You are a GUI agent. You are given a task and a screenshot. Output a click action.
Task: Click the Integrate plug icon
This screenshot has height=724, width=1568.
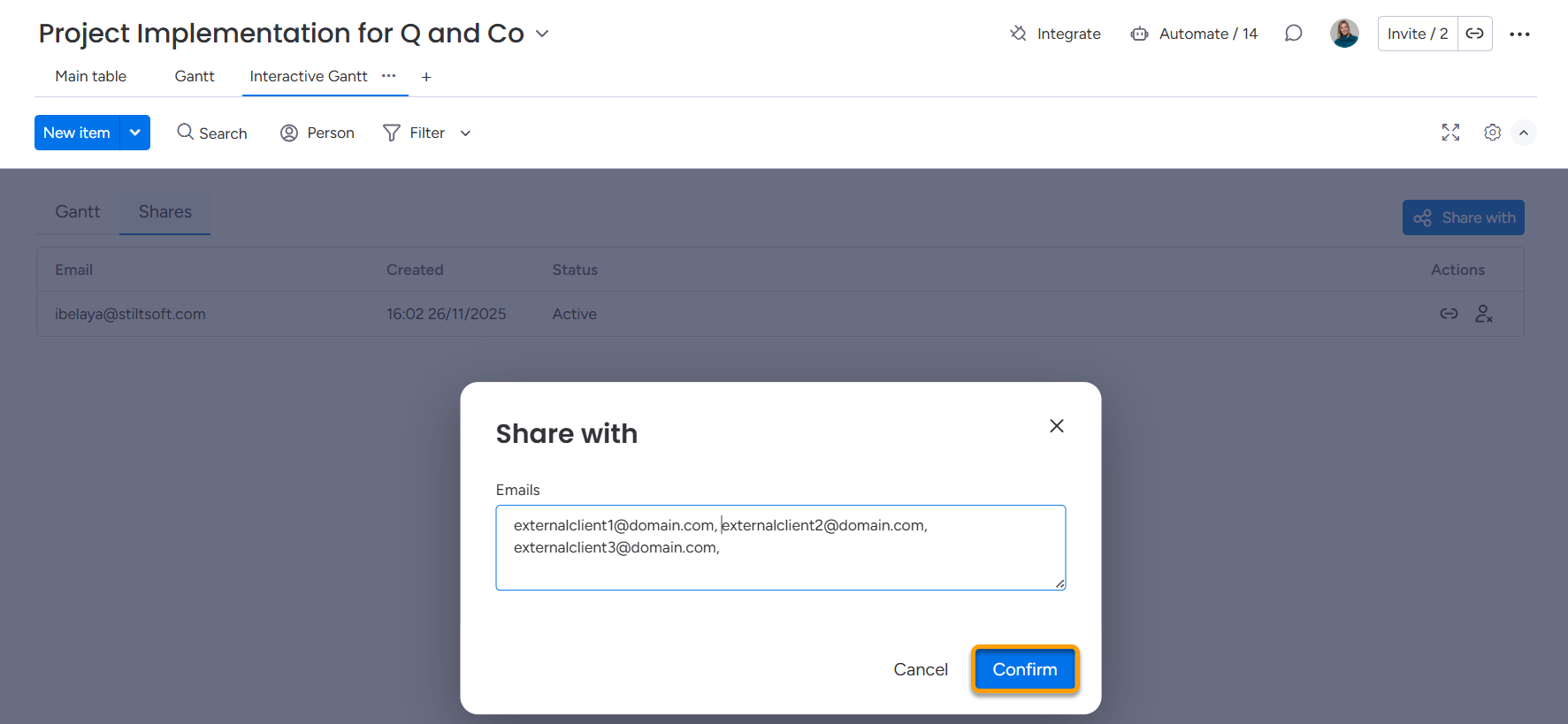(x=1018, y=34)
